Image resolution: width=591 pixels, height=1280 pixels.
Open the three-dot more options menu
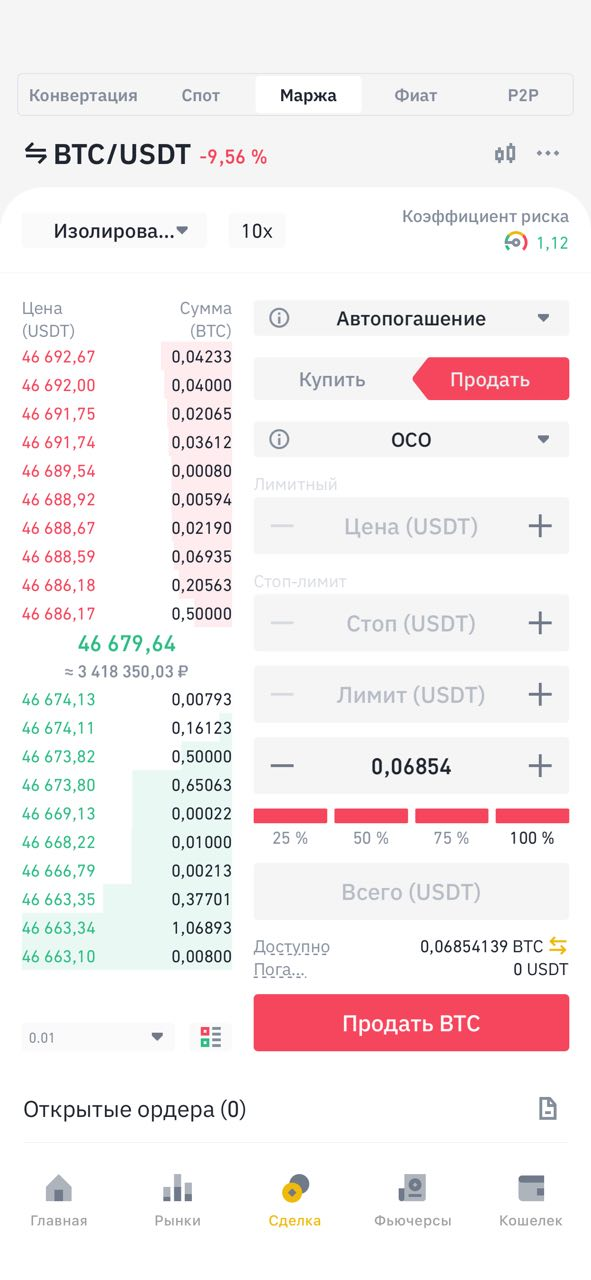click(x=548, y=154)
